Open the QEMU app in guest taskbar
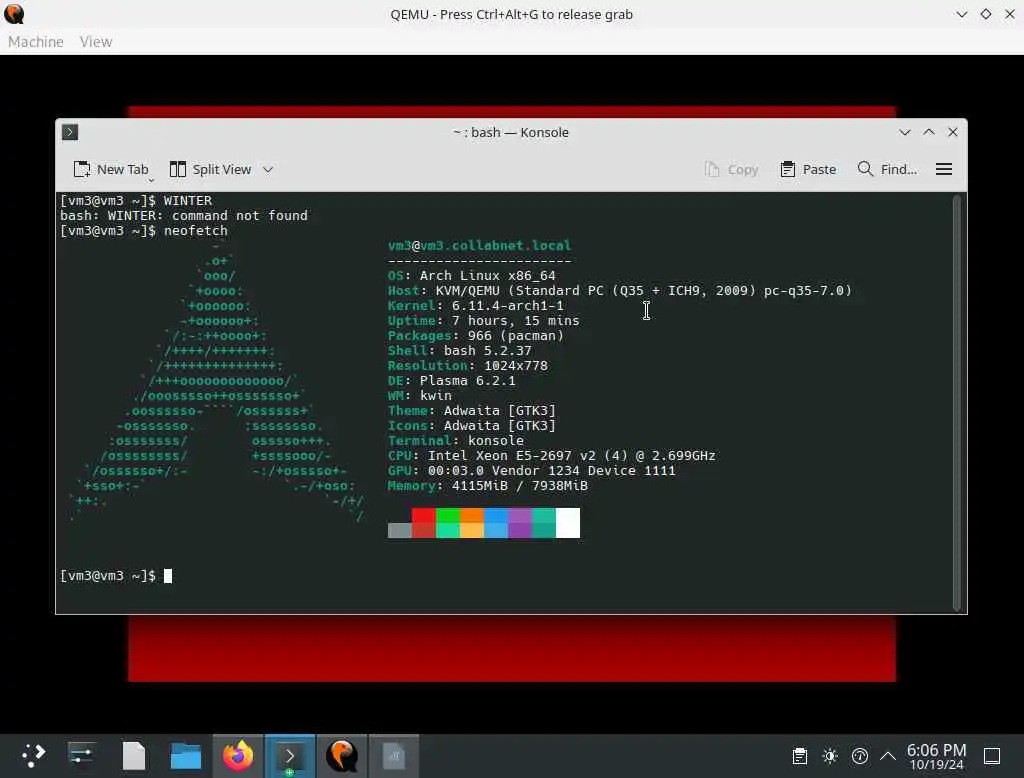1024x778 pixels. pos(342,756)
